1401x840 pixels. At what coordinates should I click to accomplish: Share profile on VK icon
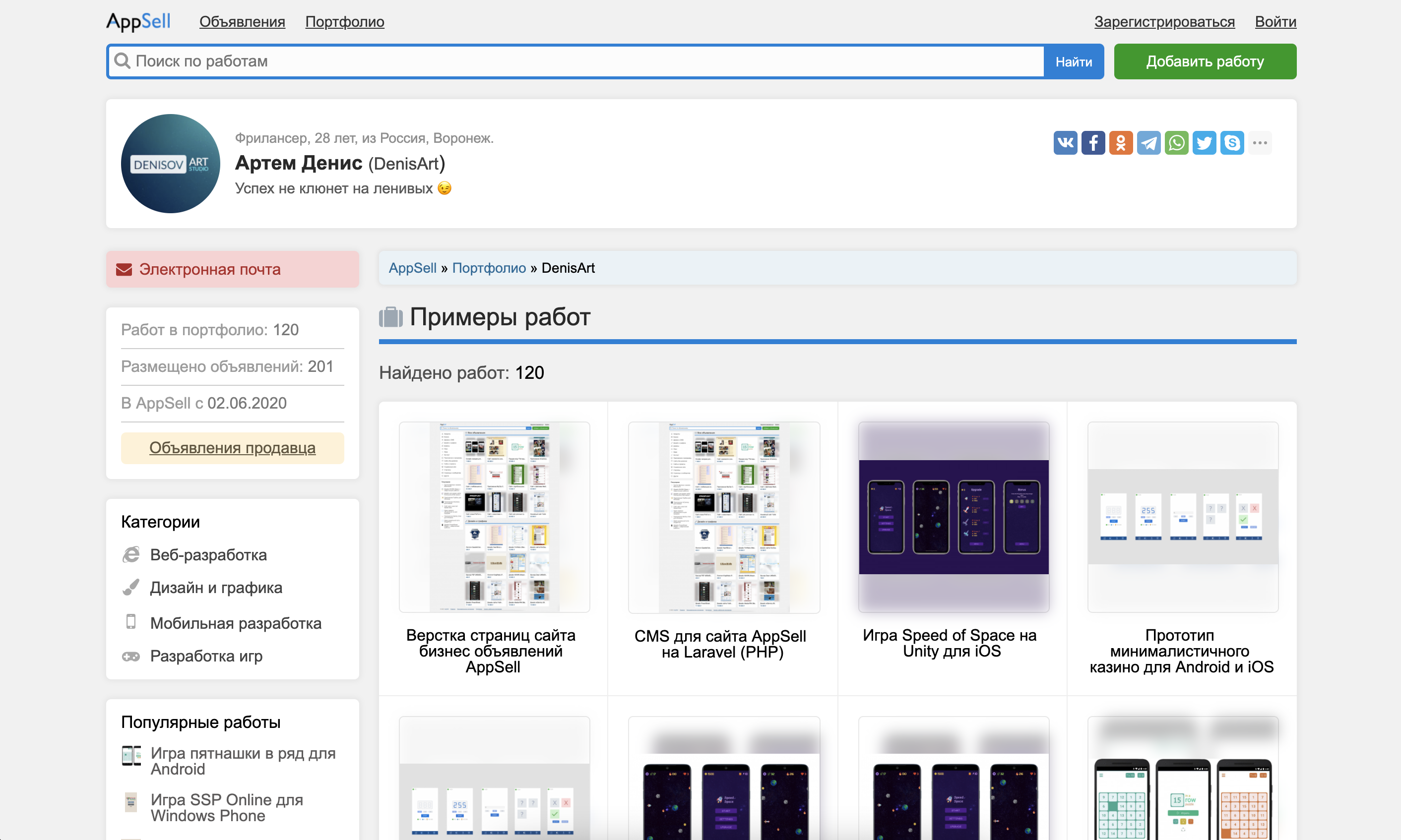(1065, 143)
